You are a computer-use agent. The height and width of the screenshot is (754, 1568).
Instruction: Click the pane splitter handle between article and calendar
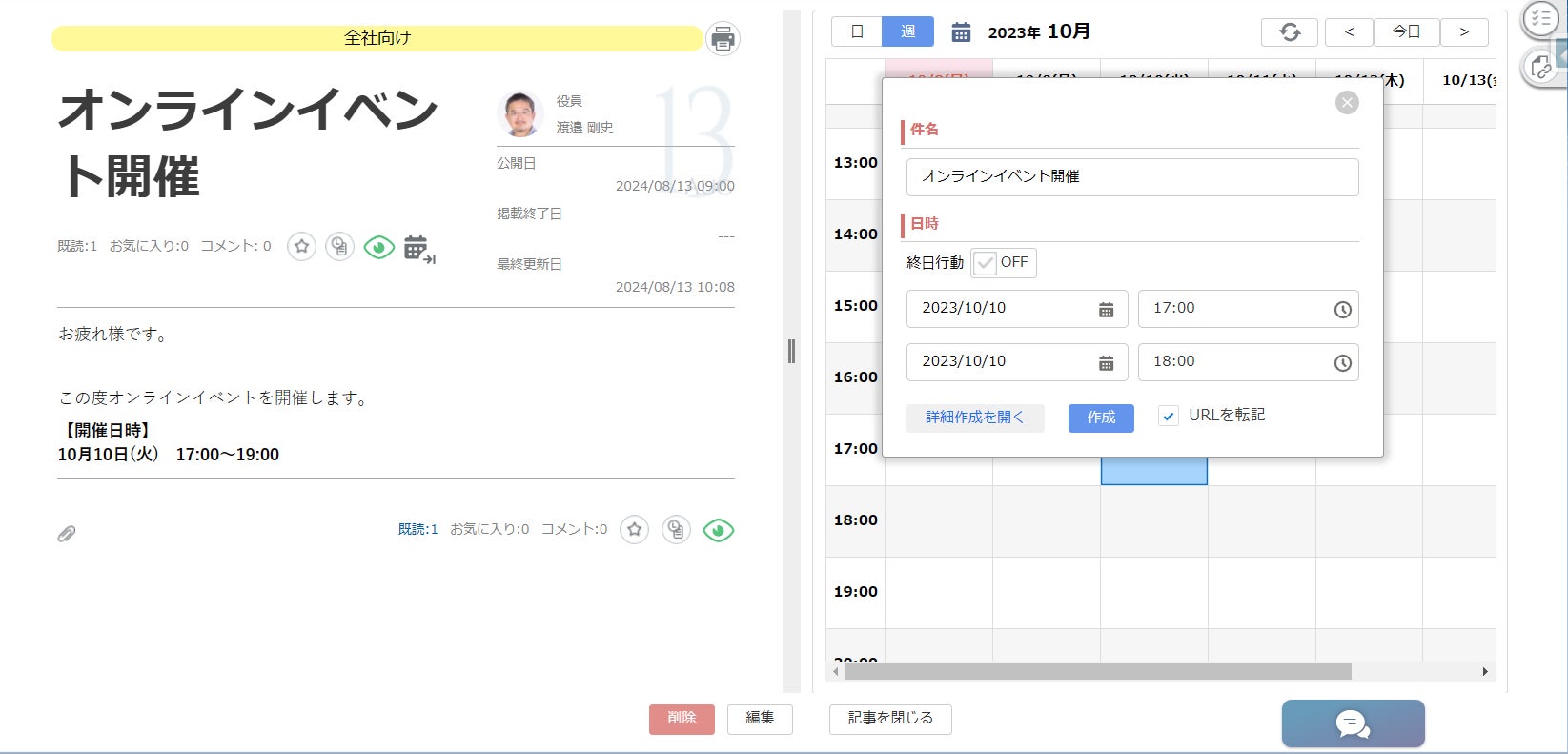[791, 352]
